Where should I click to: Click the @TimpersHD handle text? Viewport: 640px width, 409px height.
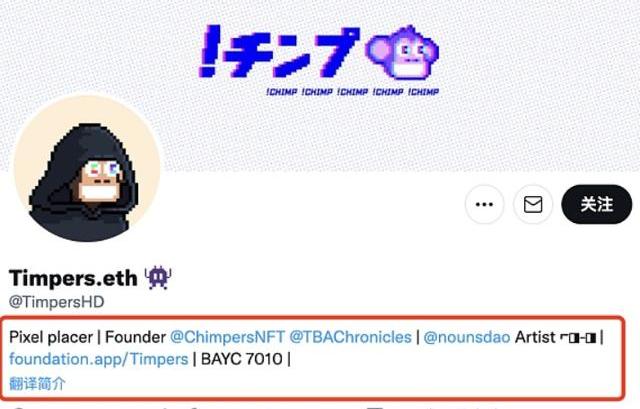[57, 302]
